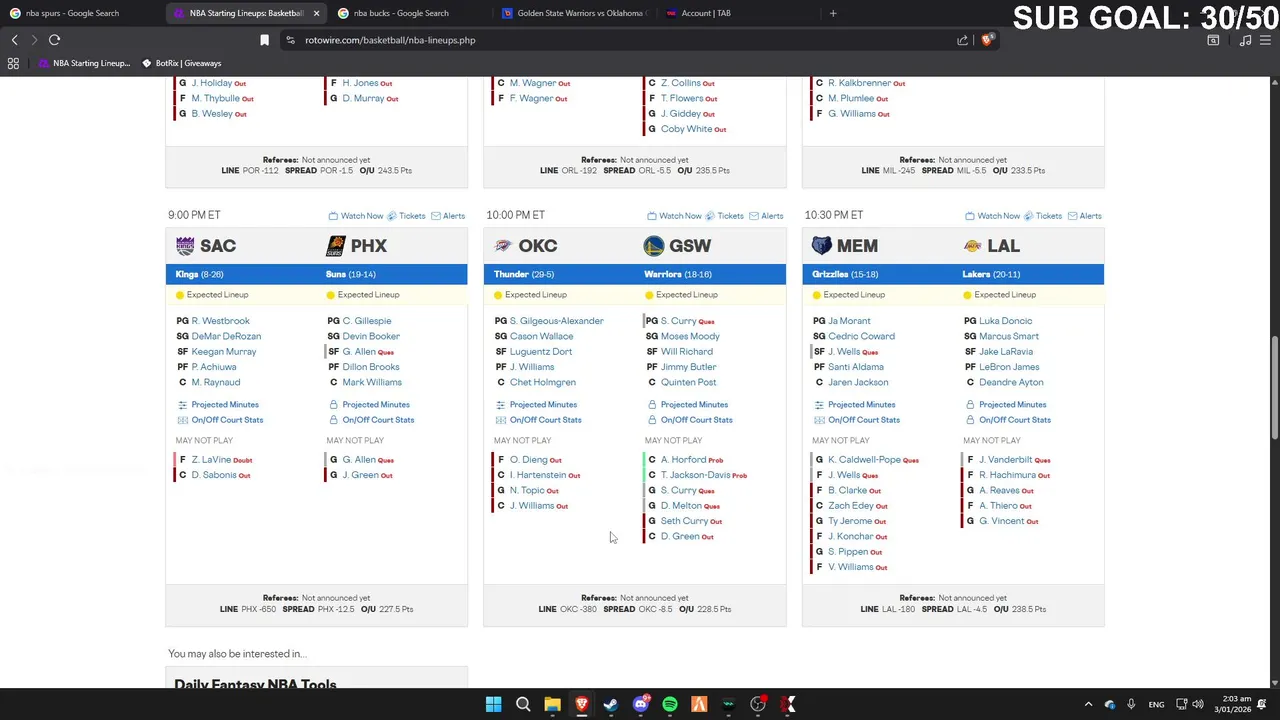Viewport: 1280px width, 720px height.
Task: Switch to nba bucks Google Search tab
Action: click(x=400, y=13)
